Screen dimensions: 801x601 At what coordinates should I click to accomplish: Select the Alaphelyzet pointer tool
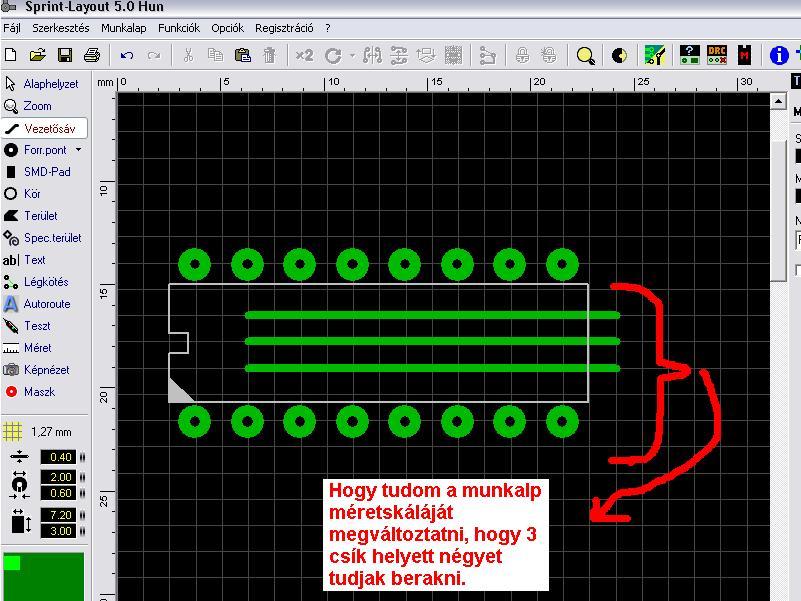pos(44,84)
